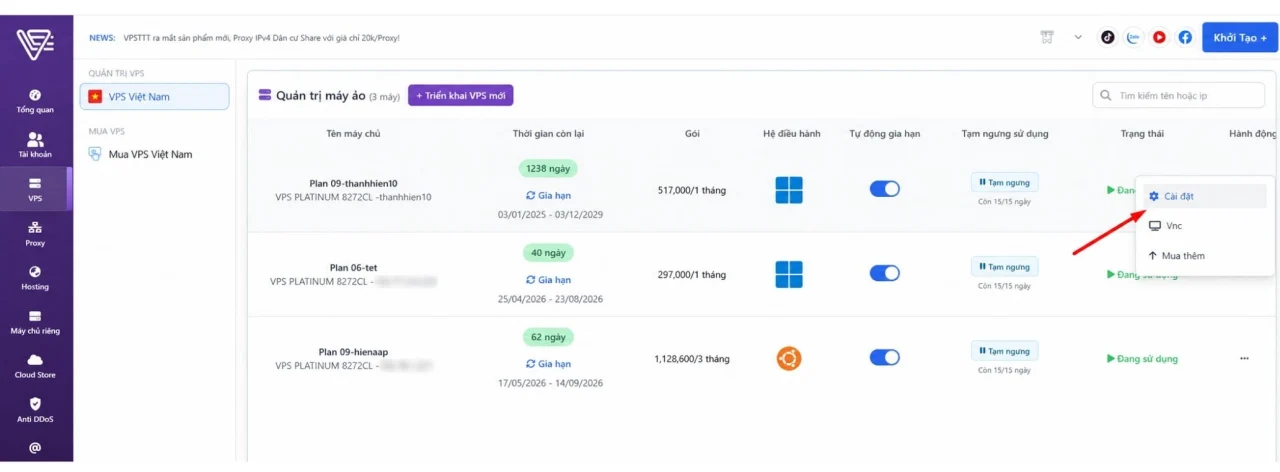Click Triển khai VPS mới button
This screenshot has width=1280, height=472.
coord(461,95)
